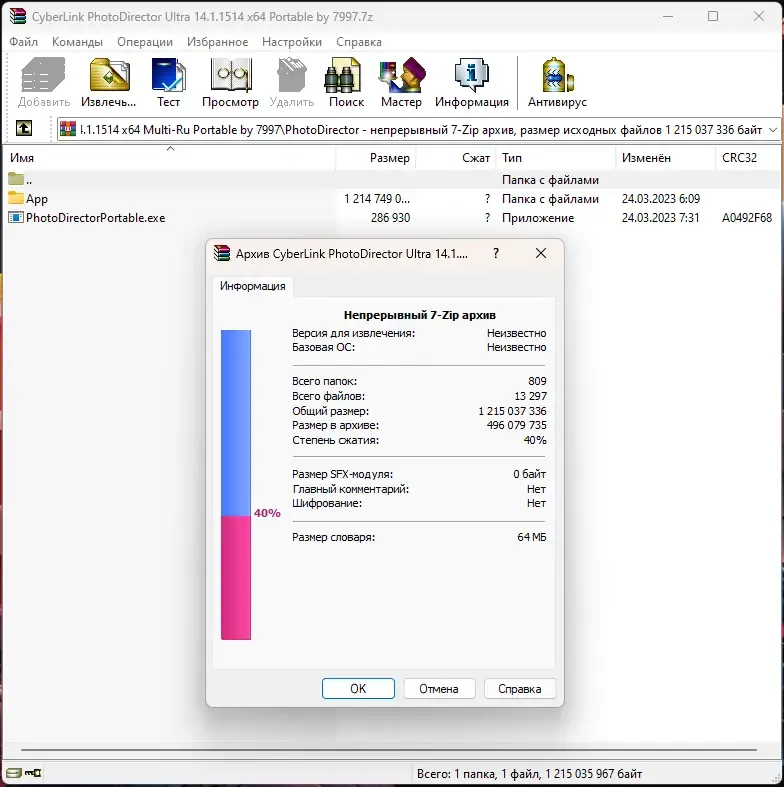Click the Размер SFX-модуля value 0 байт
The height and width of the screenshot is (787, 784).
[530, 474]
